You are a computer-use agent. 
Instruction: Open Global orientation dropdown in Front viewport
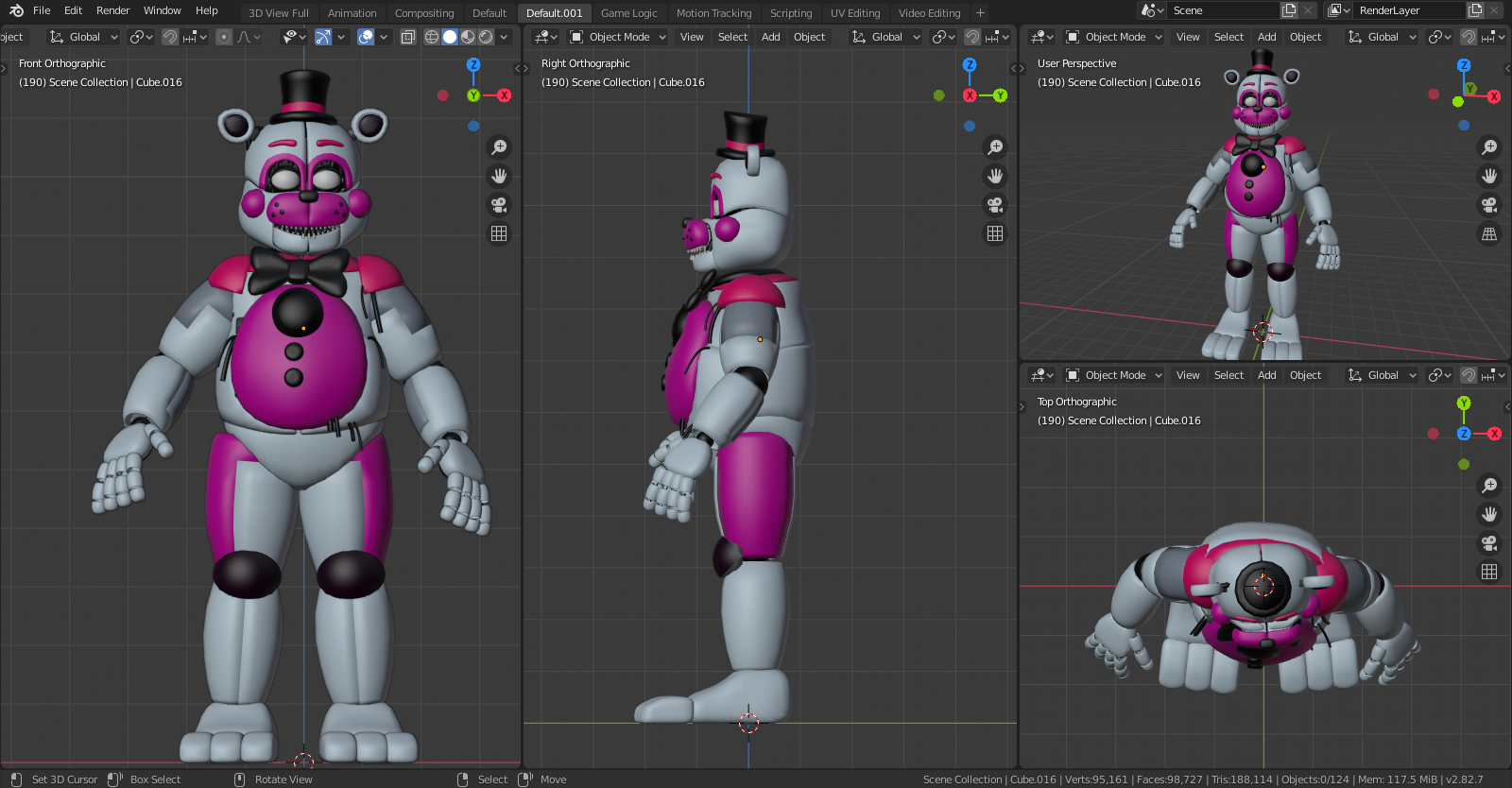[83, 37]
